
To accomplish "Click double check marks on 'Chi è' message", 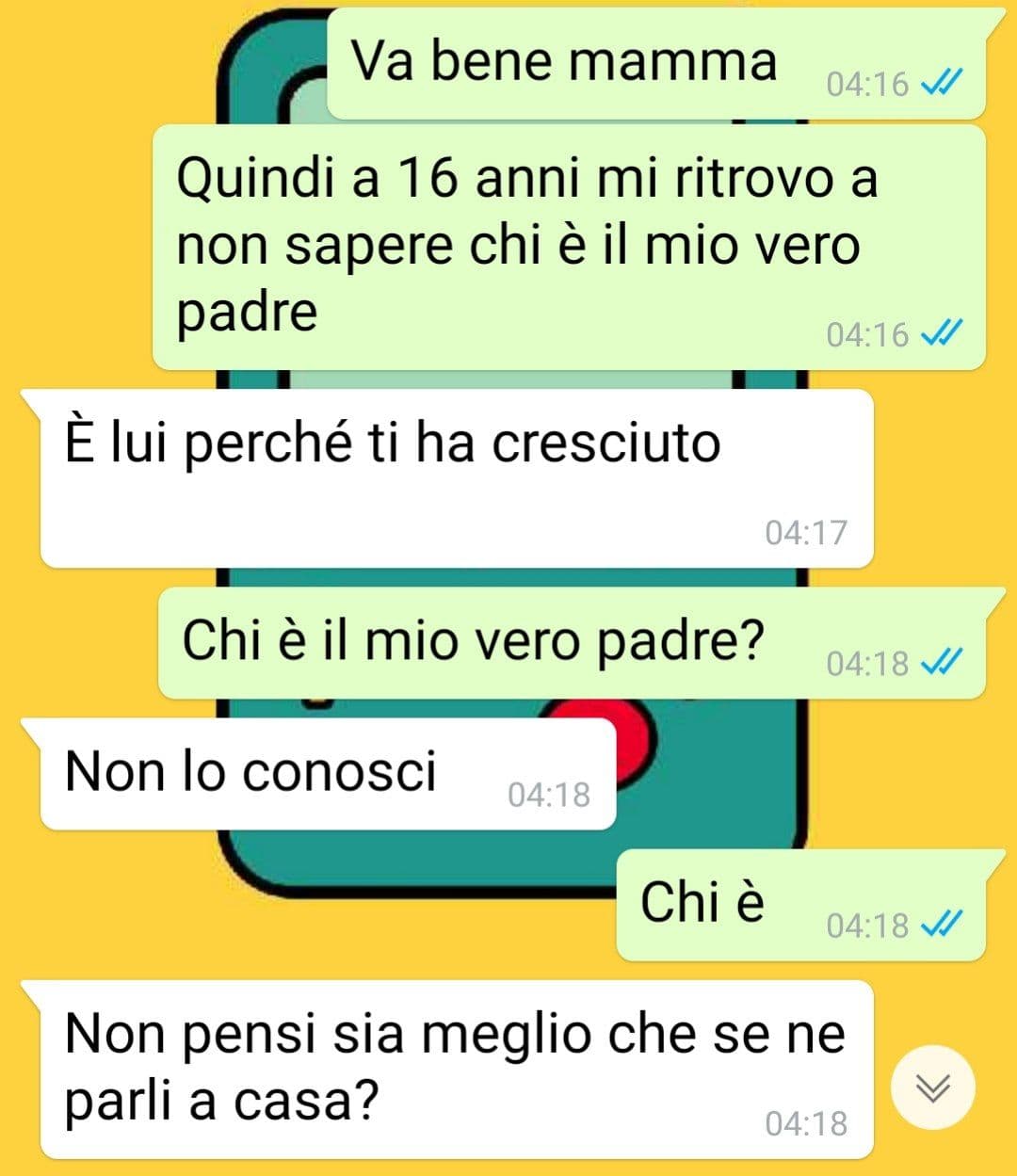I will click(x=940, y=925).
